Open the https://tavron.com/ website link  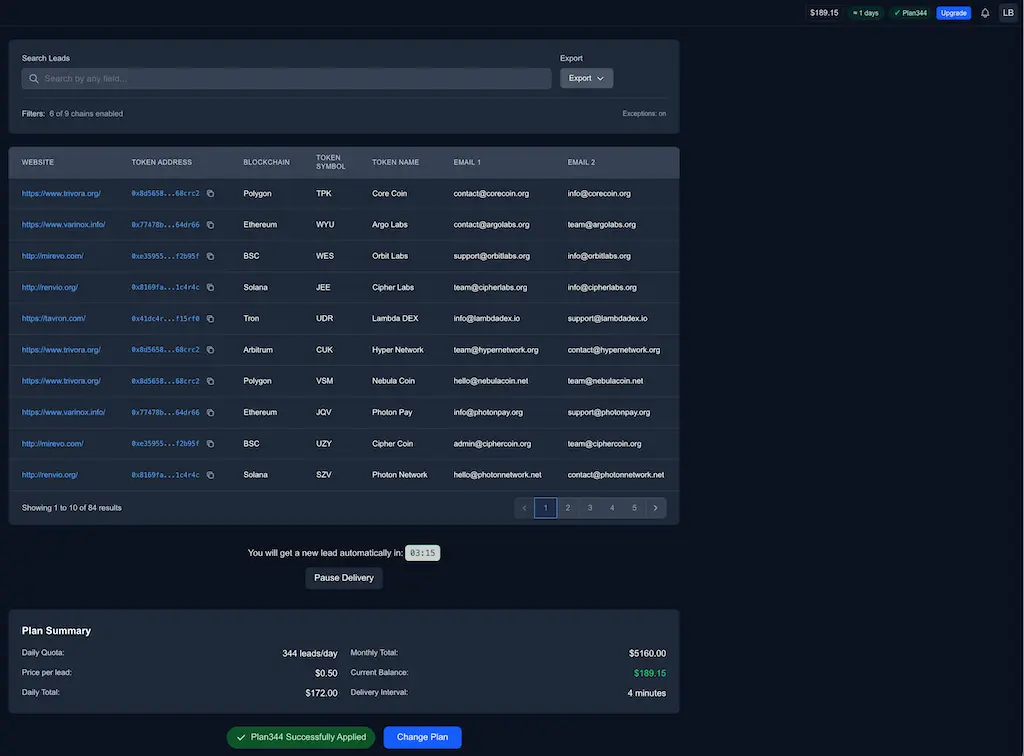(54, 319)
